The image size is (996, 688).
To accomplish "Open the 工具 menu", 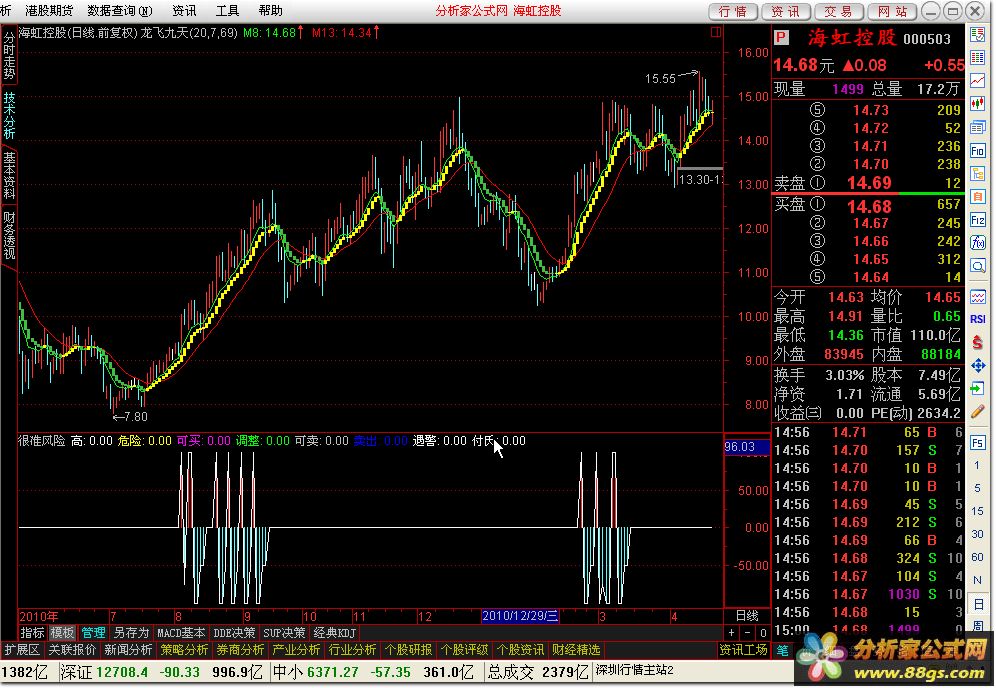I will [227, 11].
